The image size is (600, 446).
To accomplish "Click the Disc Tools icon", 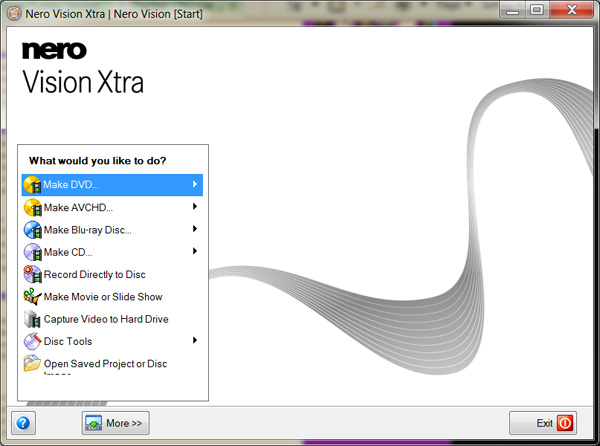I will pos(33,341).
